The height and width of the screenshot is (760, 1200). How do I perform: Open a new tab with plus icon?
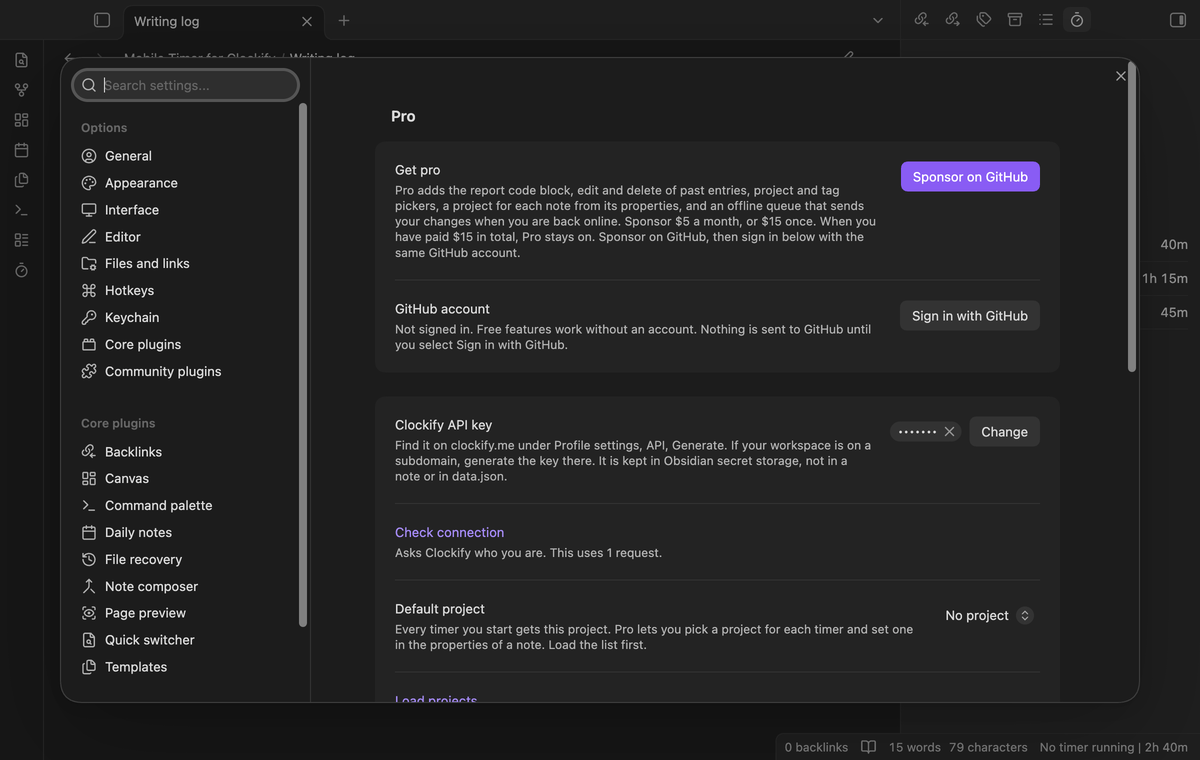[344, 20]
